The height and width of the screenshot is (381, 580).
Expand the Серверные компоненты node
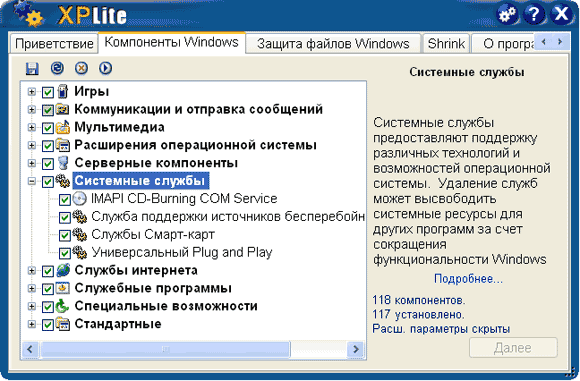[x=32, y=163]
